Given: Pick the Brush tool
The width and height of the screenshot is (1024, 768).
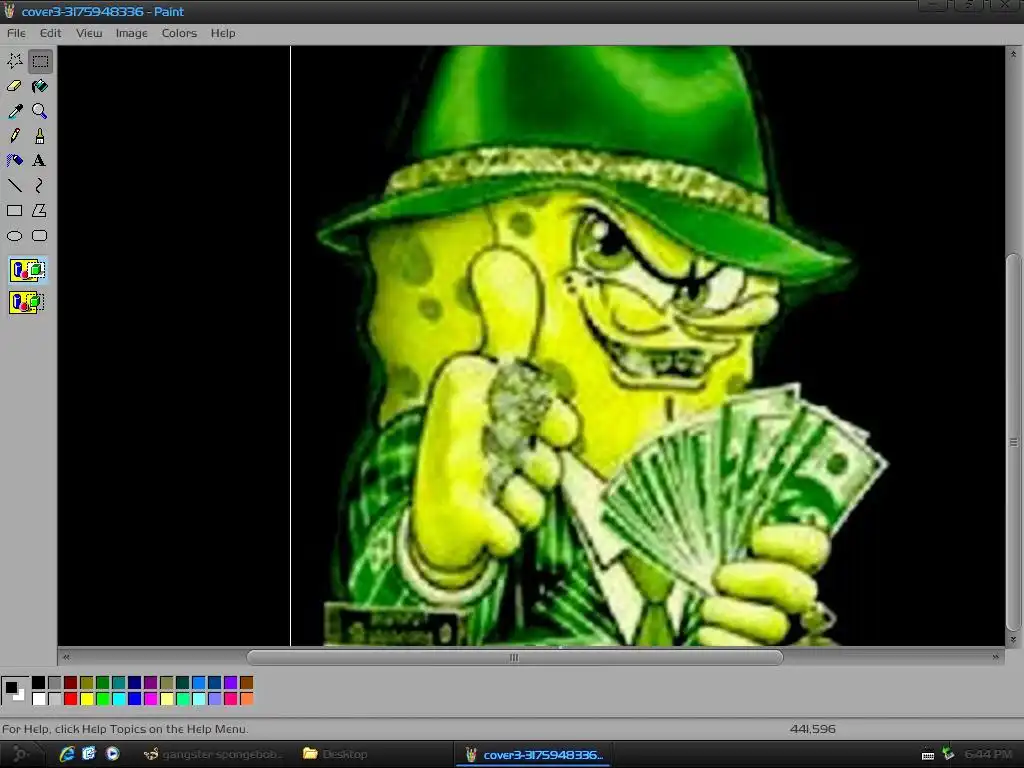Looking at the screenshot, I should 40,136.
